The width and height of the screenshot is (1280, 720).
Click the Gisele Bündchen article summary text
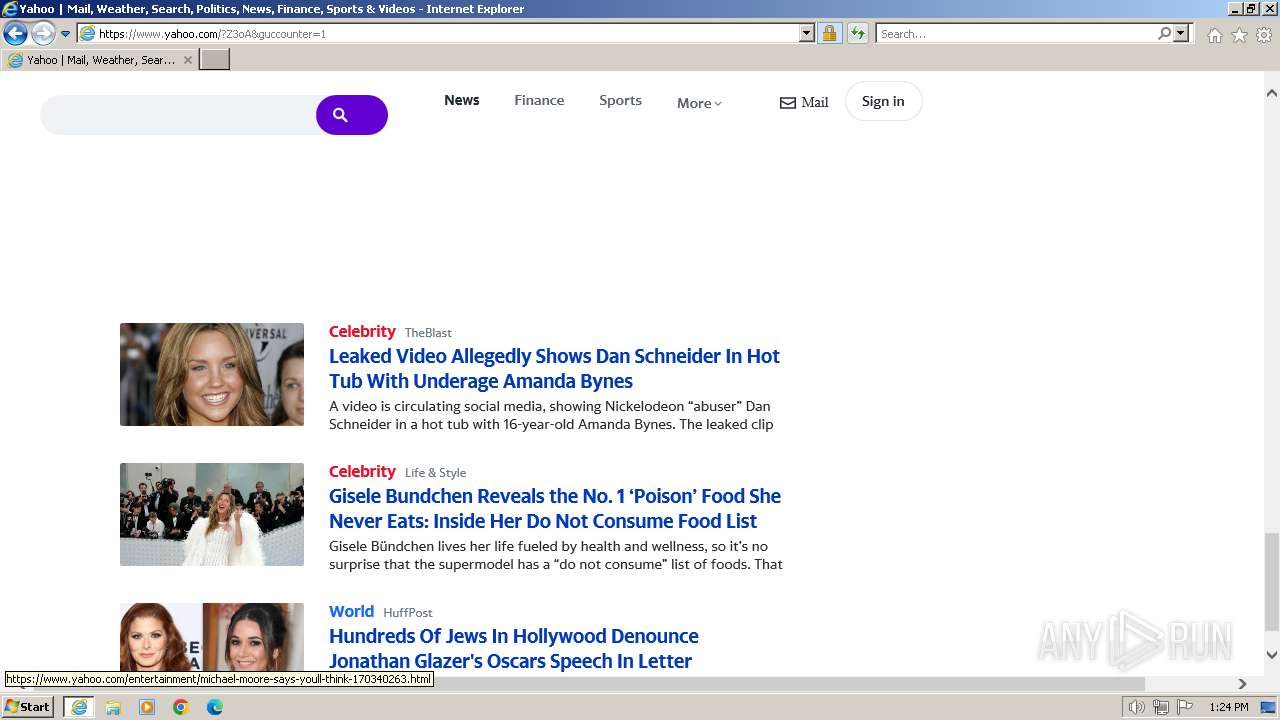click(556, 555)
